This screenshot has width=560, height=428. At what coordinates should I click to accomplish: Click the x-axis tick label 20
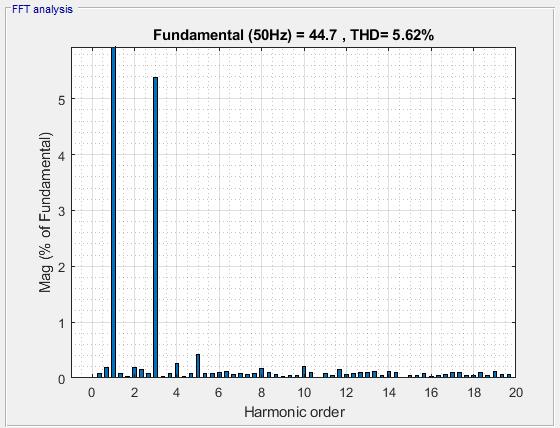[x=516, y=393]
